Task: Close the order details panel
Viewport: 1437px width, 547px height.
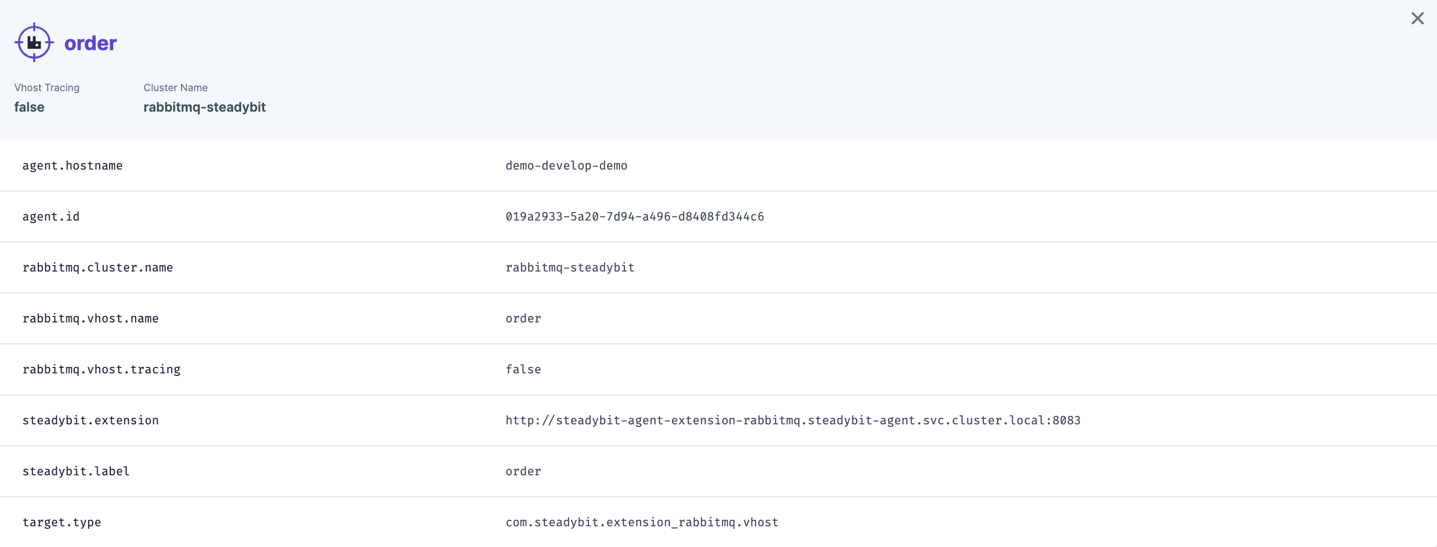Action: pos(1417,18)
